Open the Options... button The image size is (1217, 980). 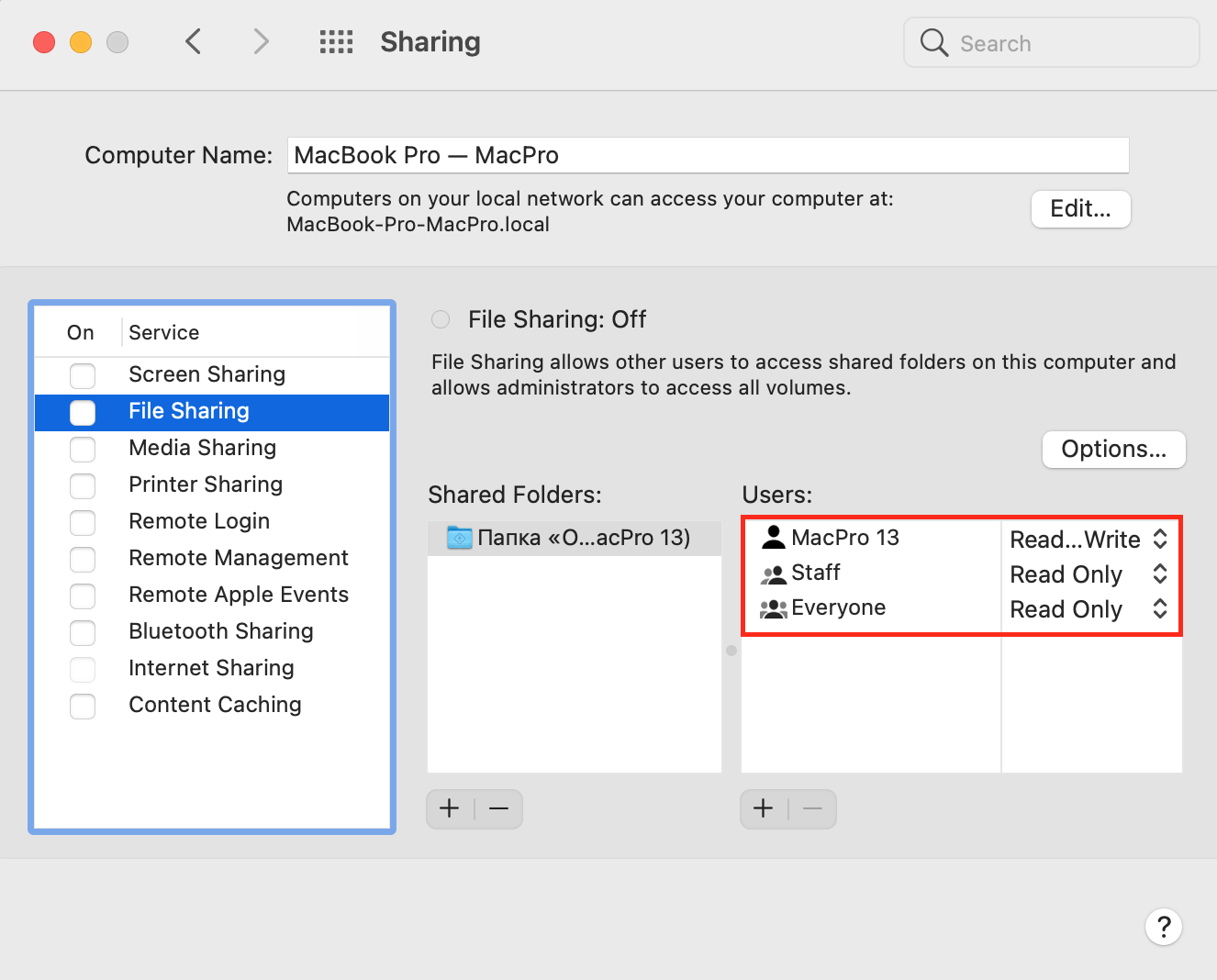coord(1113,450)
